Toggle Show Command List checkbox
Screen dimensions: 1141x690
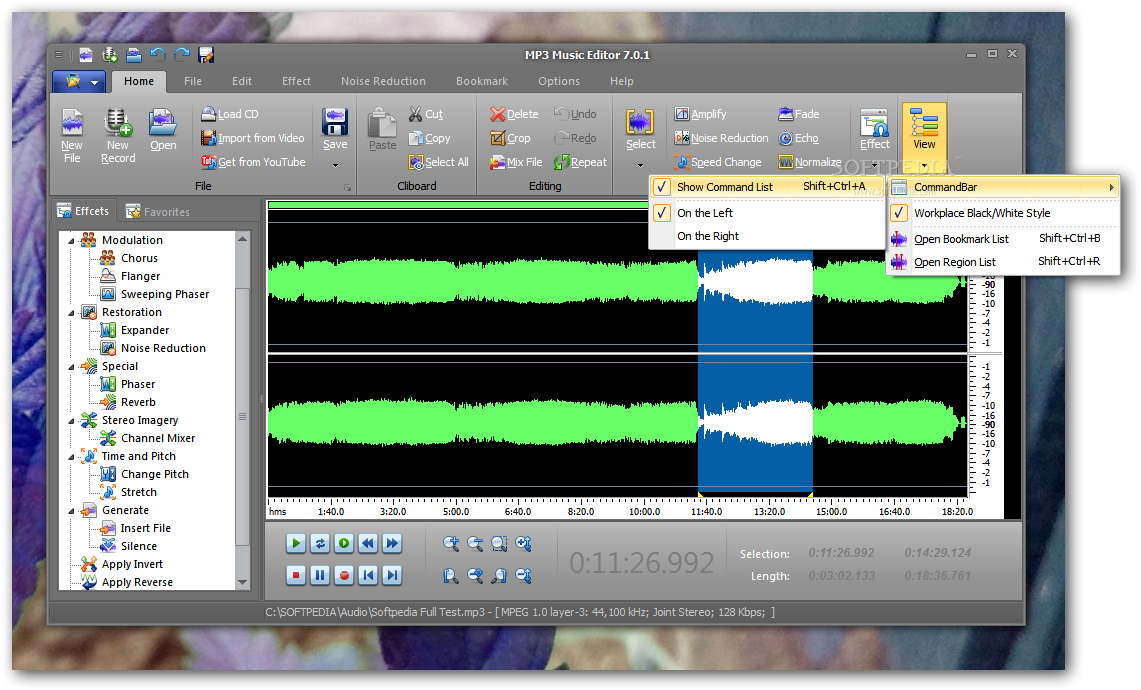coord(661,186)
